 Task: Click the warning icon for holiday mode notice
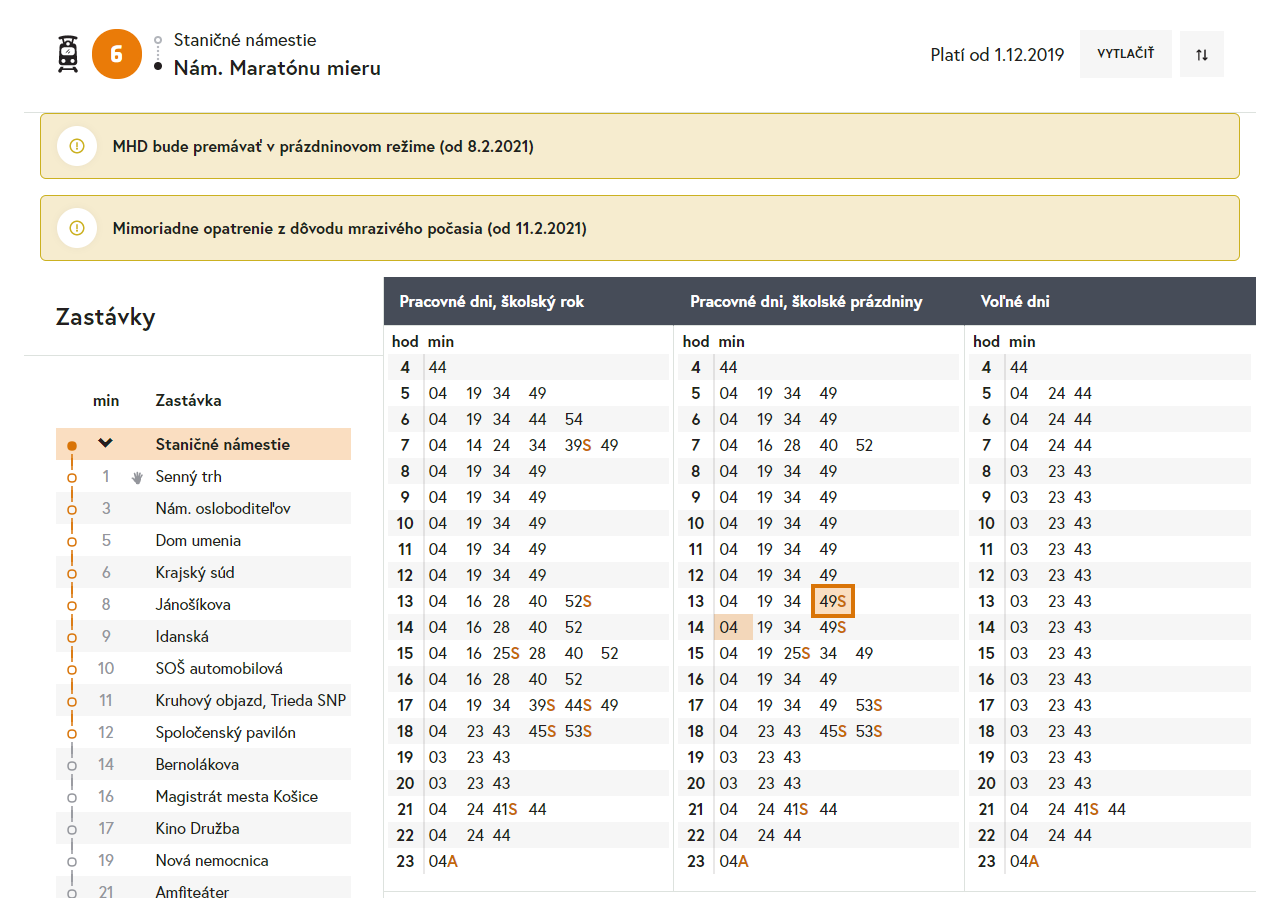(77, 146)
